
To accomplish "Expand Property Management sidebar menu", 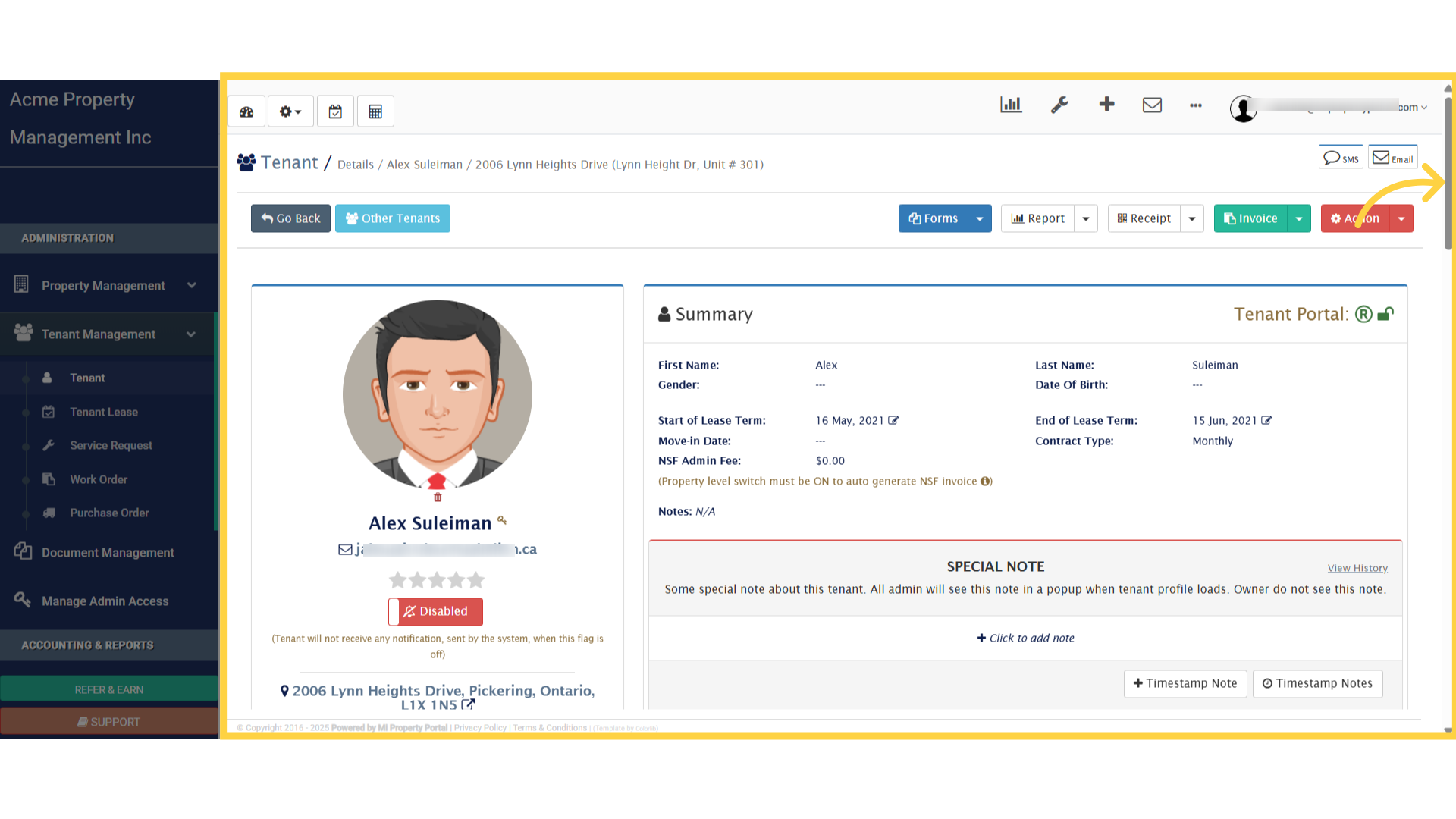I will click(109, 285).
